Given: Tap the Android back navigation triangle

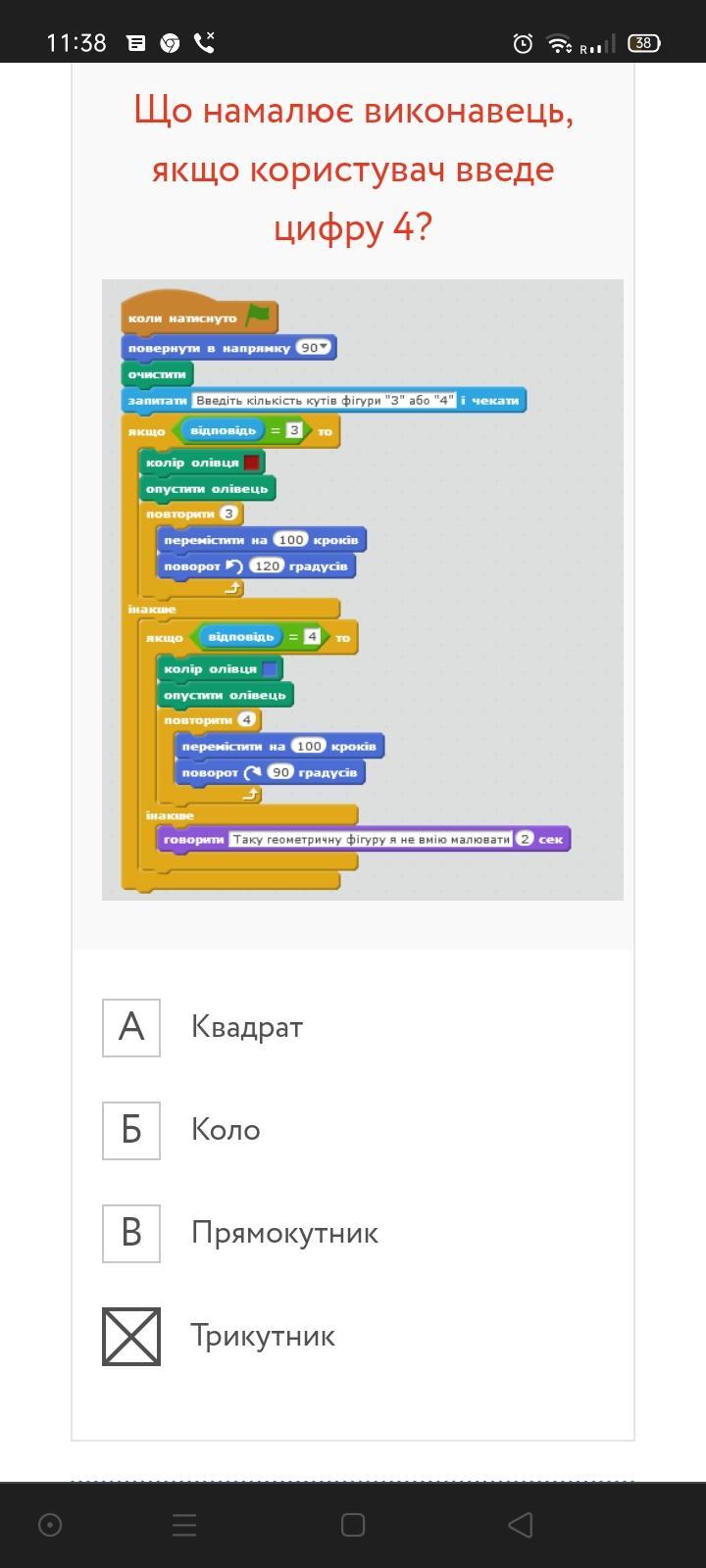Looking at the screenshot, I should pyautogui.click(x=521, y=1524).
